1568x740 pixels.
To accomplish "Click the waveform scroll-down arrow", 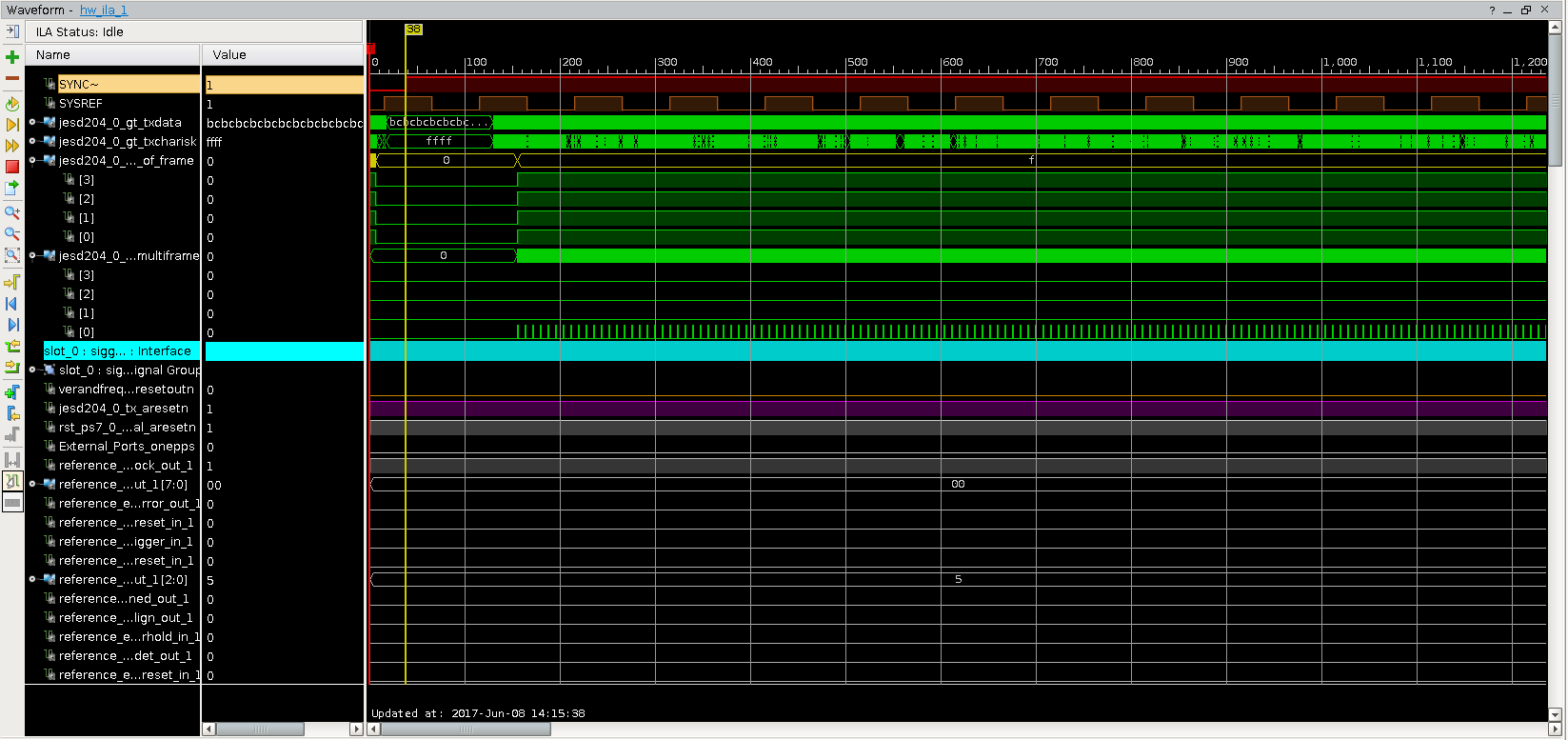I will point(1556,714).
